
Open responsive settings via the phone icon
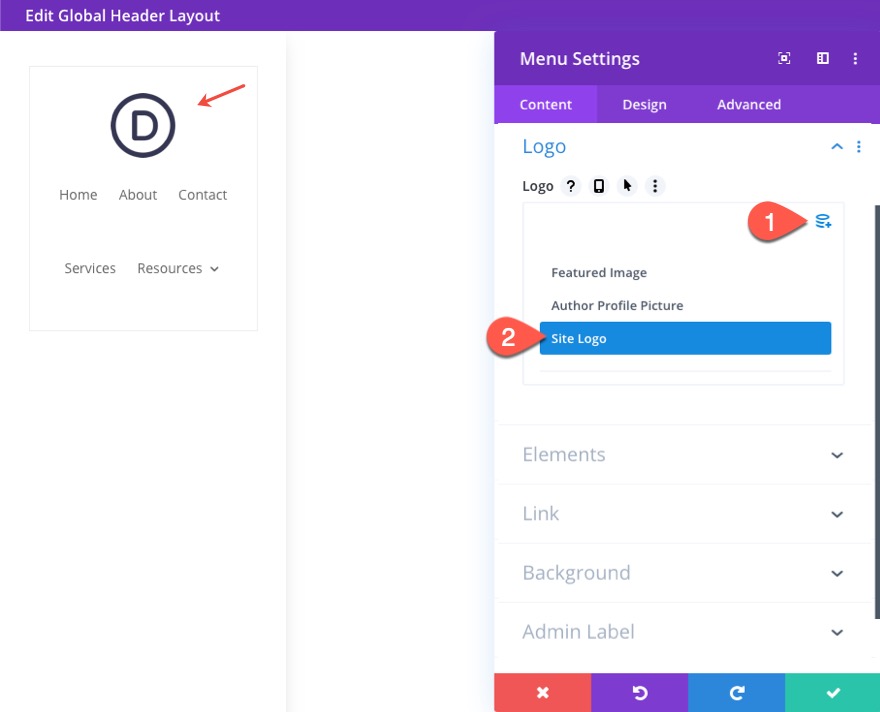(598, 186)
